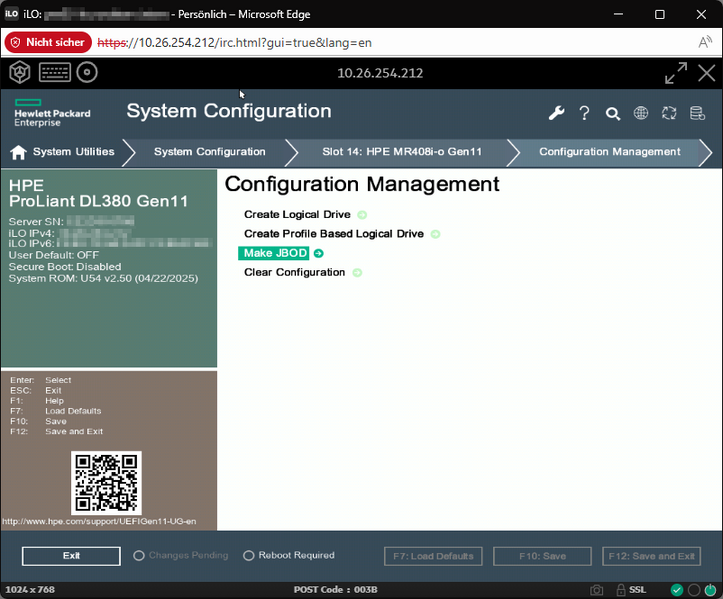Select the highlighted Make JBOD entry

(274, 253)
